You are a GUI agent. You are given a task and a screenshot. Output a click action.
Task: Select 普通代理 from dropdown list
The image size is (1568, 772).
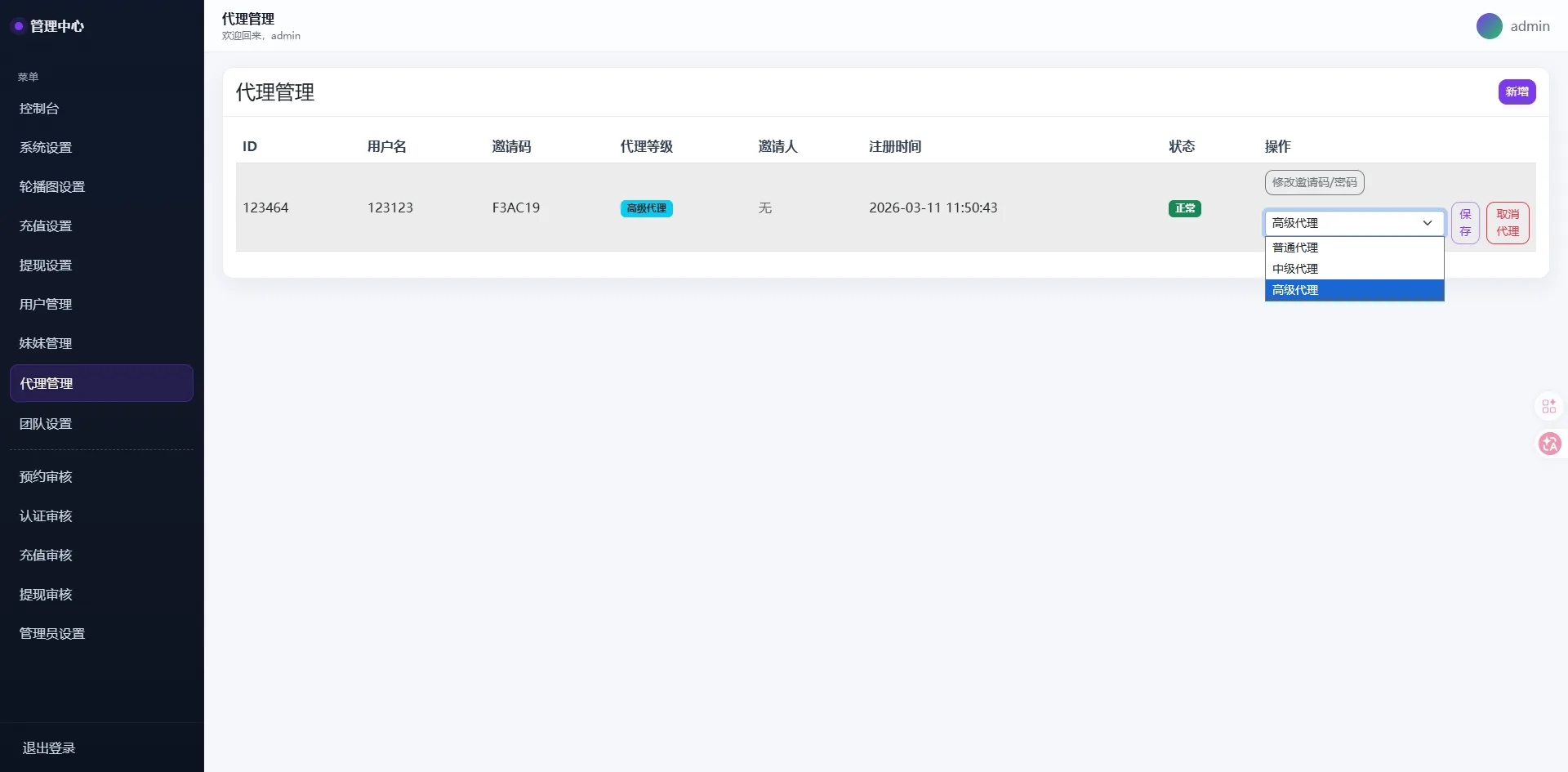(x=1354, y=248)
